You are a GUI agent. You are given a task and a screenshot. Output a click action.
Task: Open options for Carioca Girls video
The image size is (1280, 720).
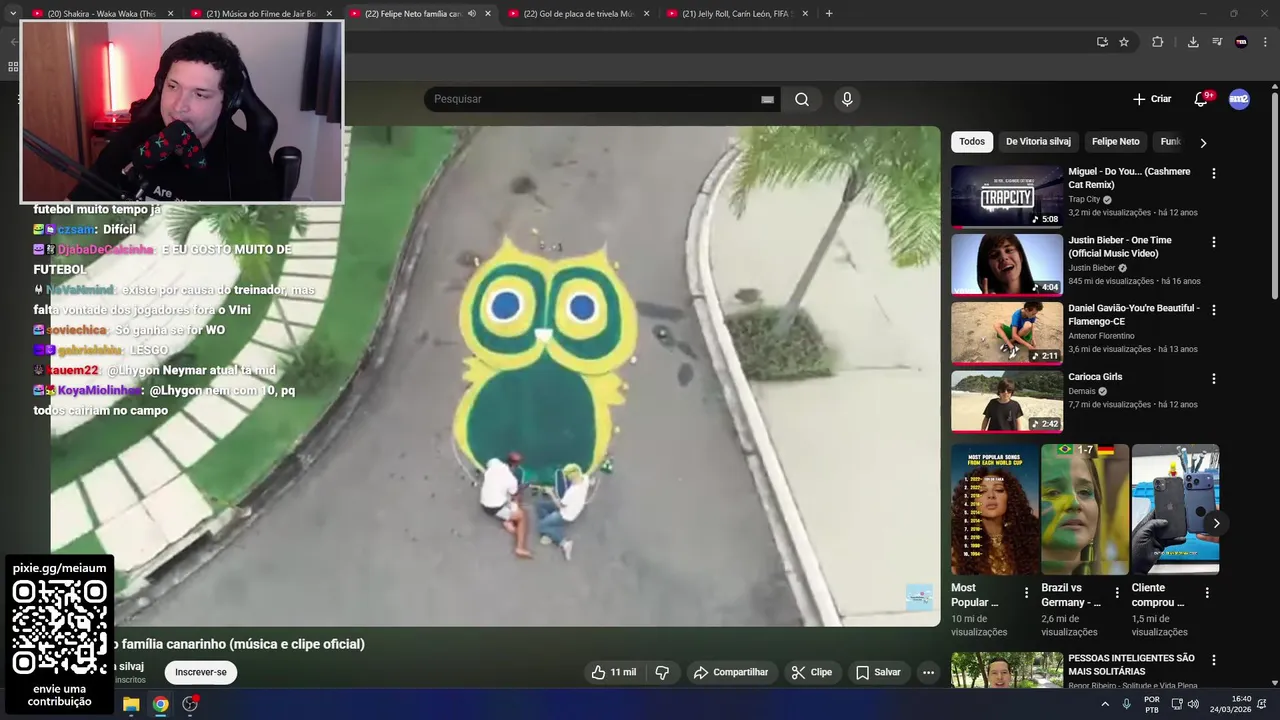(x=1214, y=379)
